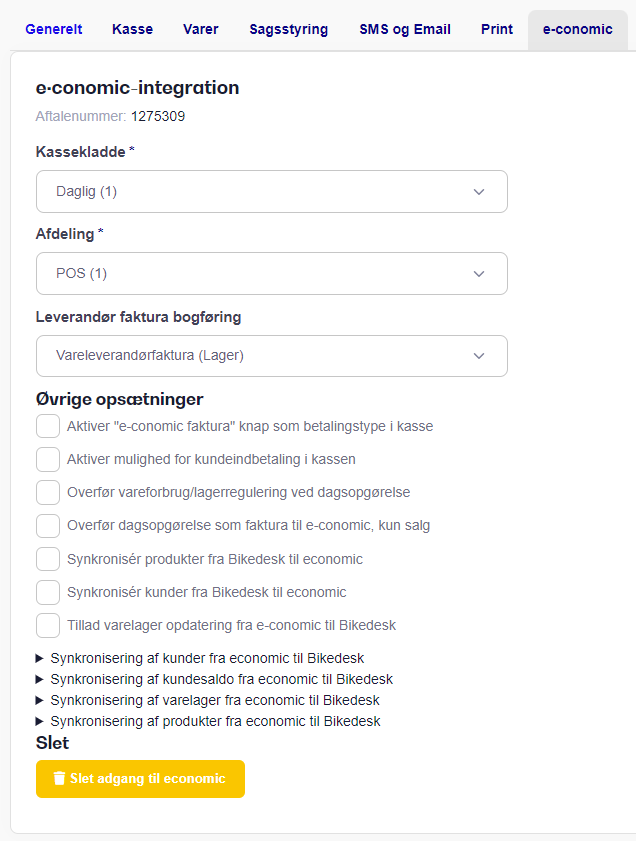Check Aktiver mulighed for kundeindbetaling i kassen

pyautogui.click(x=48, y=460)
